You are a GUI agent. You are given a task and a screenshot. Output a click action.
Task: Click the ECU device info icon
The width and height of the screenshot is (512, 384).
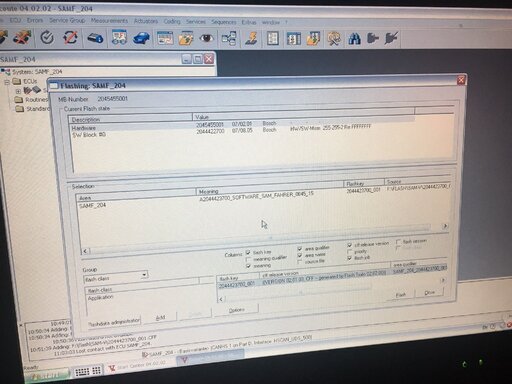pos(95,38)
